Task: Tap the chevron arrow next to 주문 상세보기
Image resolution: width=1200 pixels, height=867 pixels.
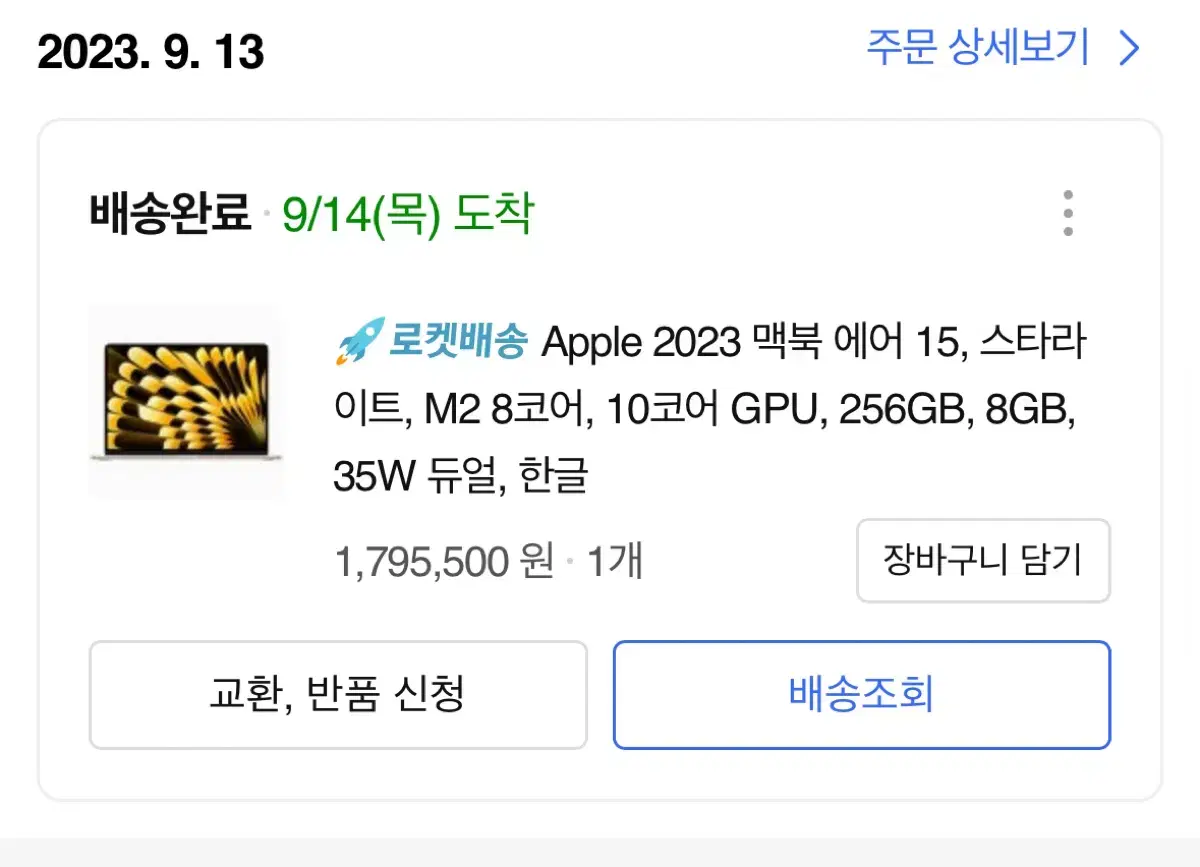Action: (x=1129, y=48)
